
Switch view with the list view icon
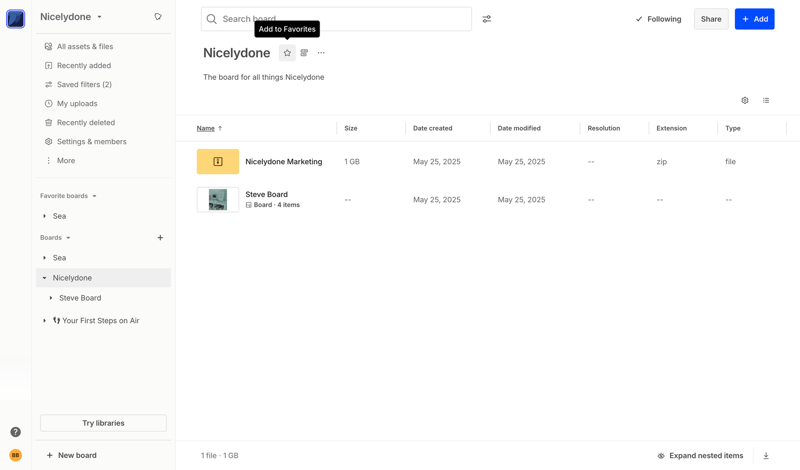coord(766,101)
